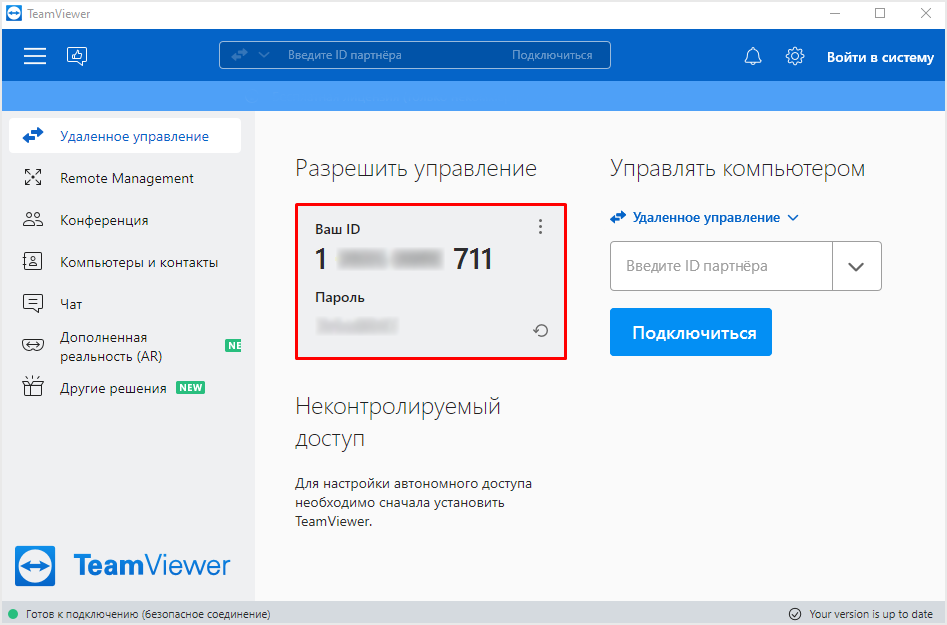
Task: Click the Remote Management icon
Action: tap(33, 178)
